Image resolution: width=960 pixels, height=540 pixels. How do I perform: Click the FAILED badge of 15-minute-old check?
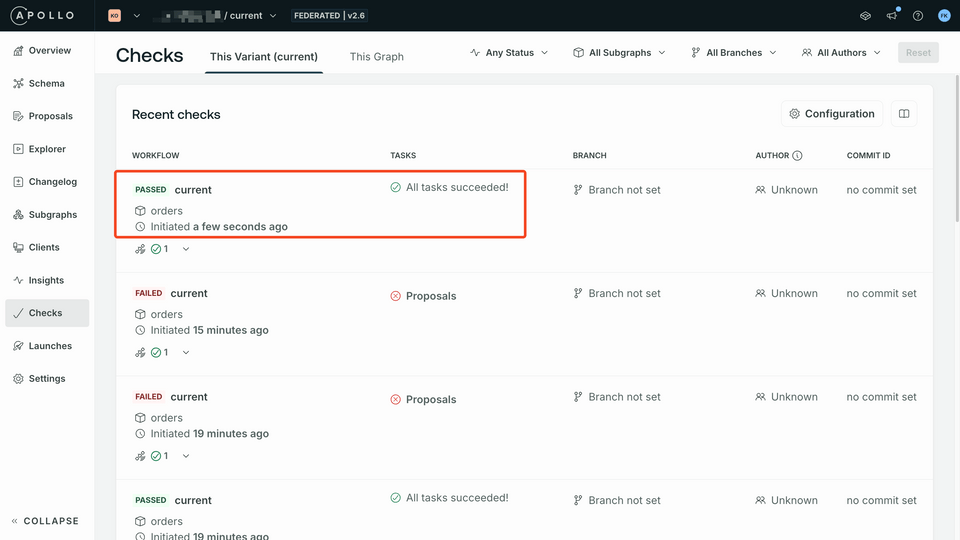(x=149, y=293)
